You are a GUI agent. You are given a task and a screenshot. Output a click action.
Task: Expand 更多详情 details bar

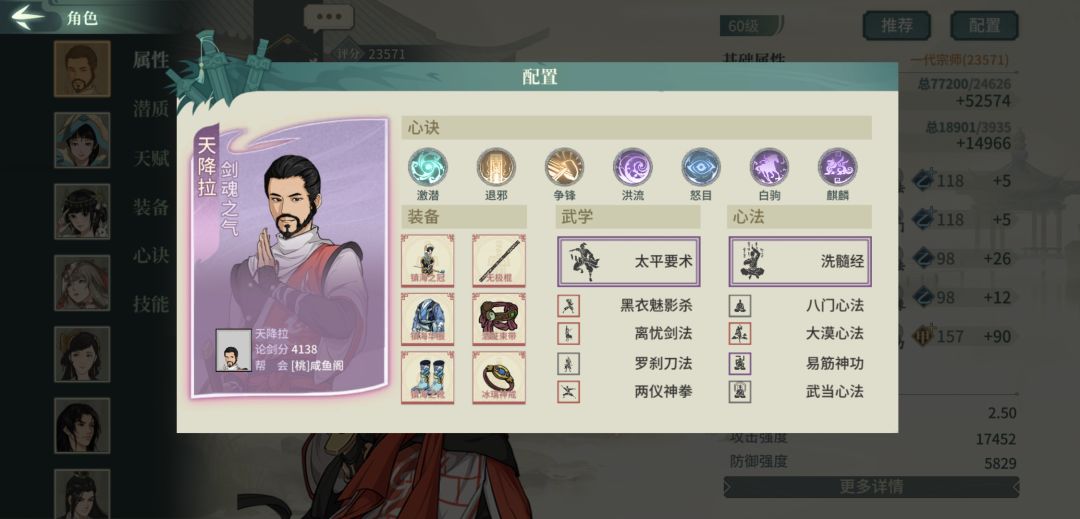871,487
